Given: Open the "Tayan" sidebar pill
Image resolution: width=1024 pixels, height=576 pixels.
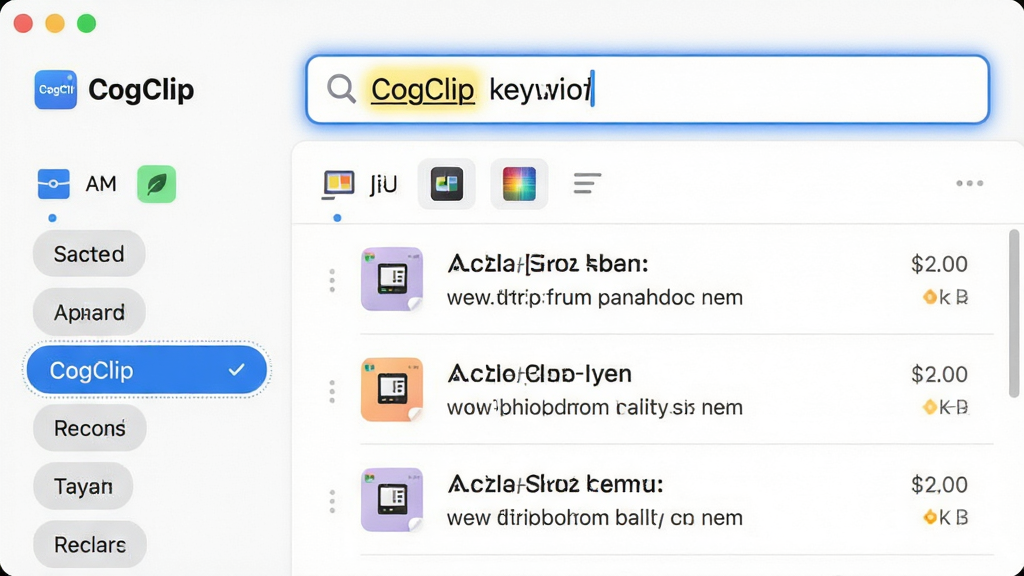Looking at the screenshot, I should tap(83, 487).
